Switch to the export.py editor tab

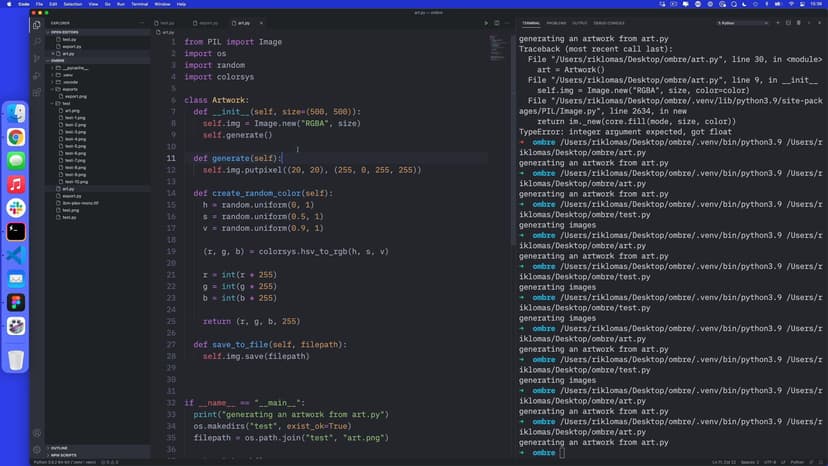(208, 22)
